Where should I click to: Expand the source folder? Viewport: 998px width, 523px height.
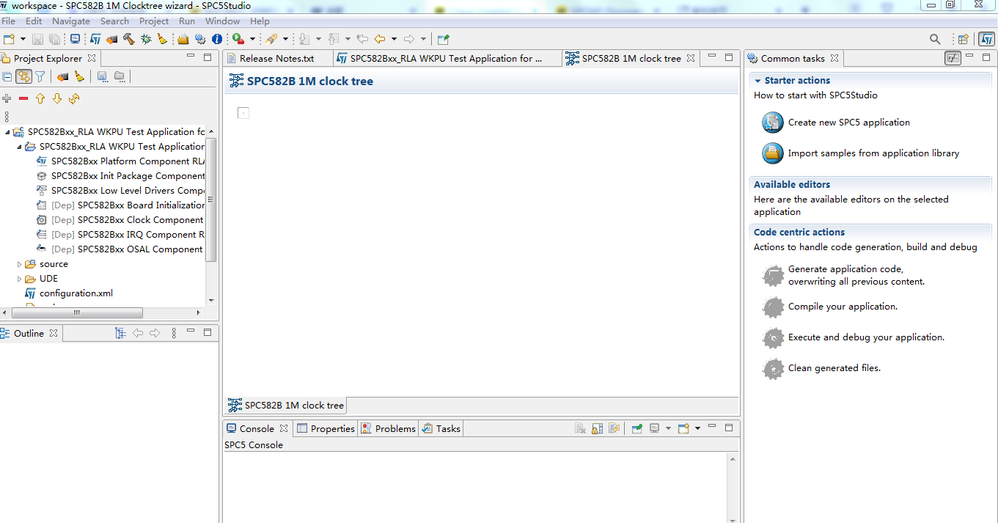click(19, 264)
